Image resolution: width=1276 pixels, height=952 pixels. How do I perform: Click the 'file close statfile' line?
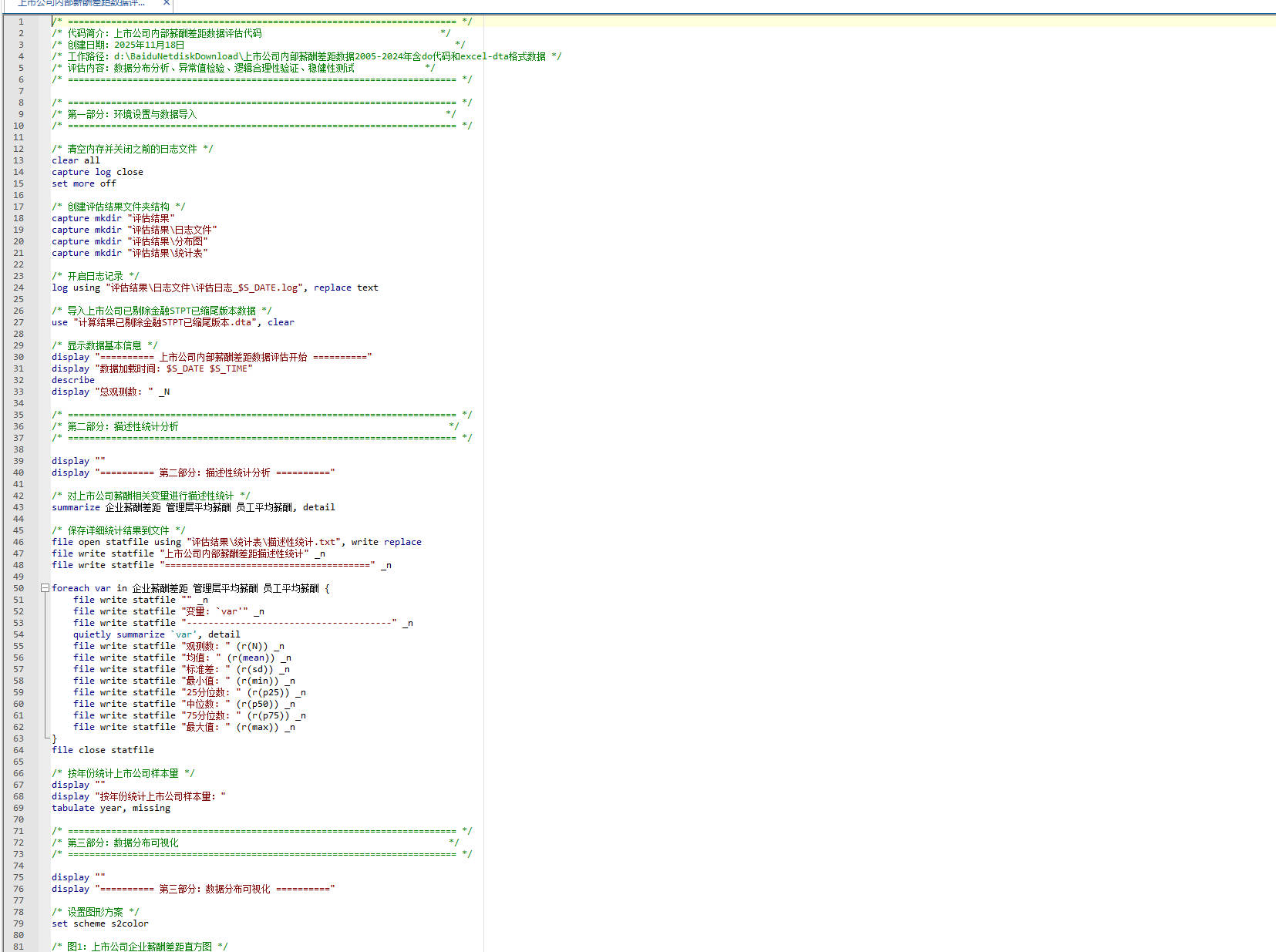coord(103,750)
